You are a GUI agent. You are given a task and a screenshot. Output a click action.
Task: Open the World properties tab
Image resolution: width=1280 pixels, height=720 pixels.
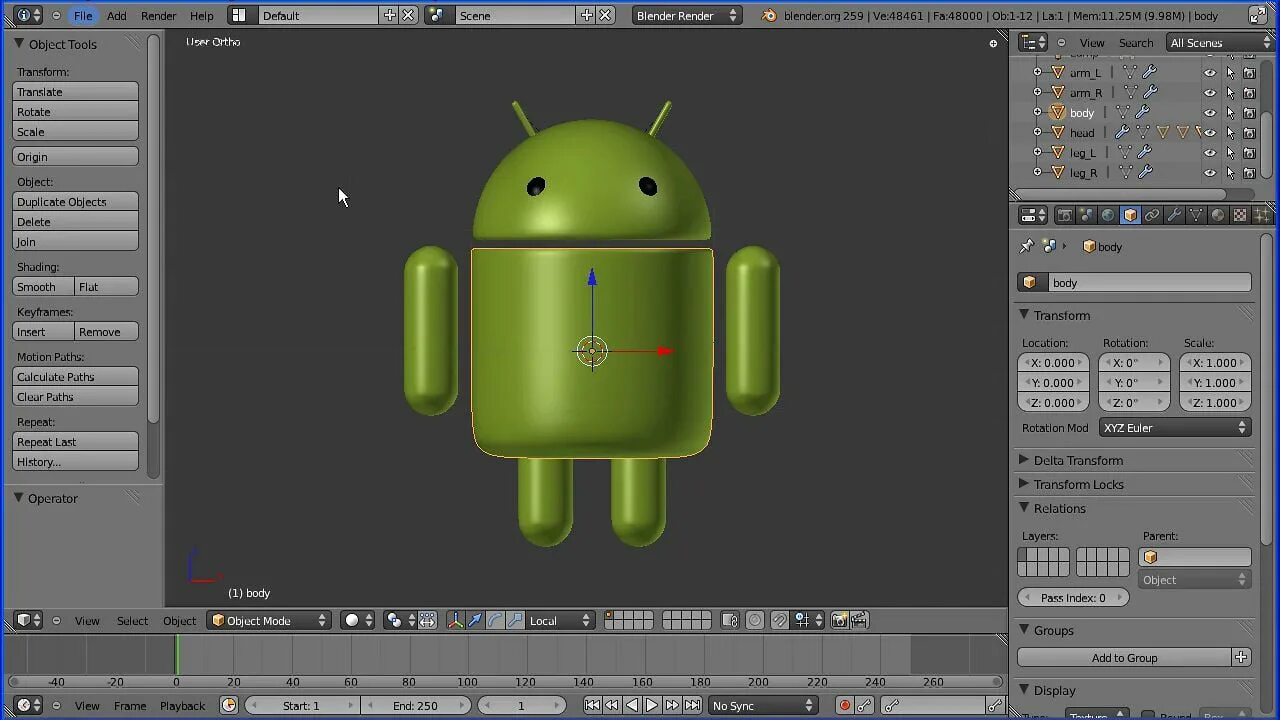coord(1108,215)
